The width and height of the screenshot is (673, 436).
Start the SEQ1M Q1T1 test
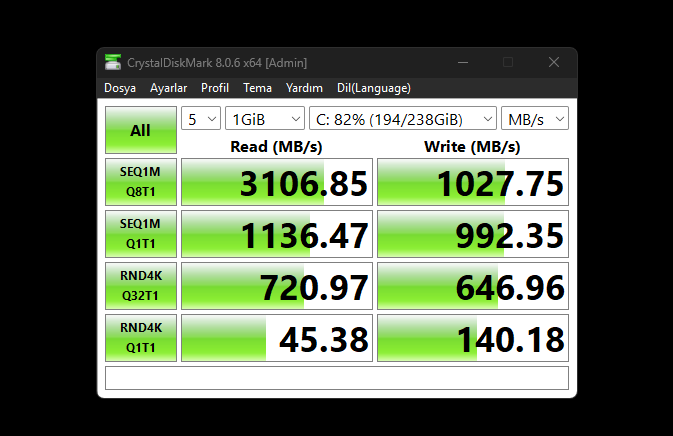(x=141, y=234)
